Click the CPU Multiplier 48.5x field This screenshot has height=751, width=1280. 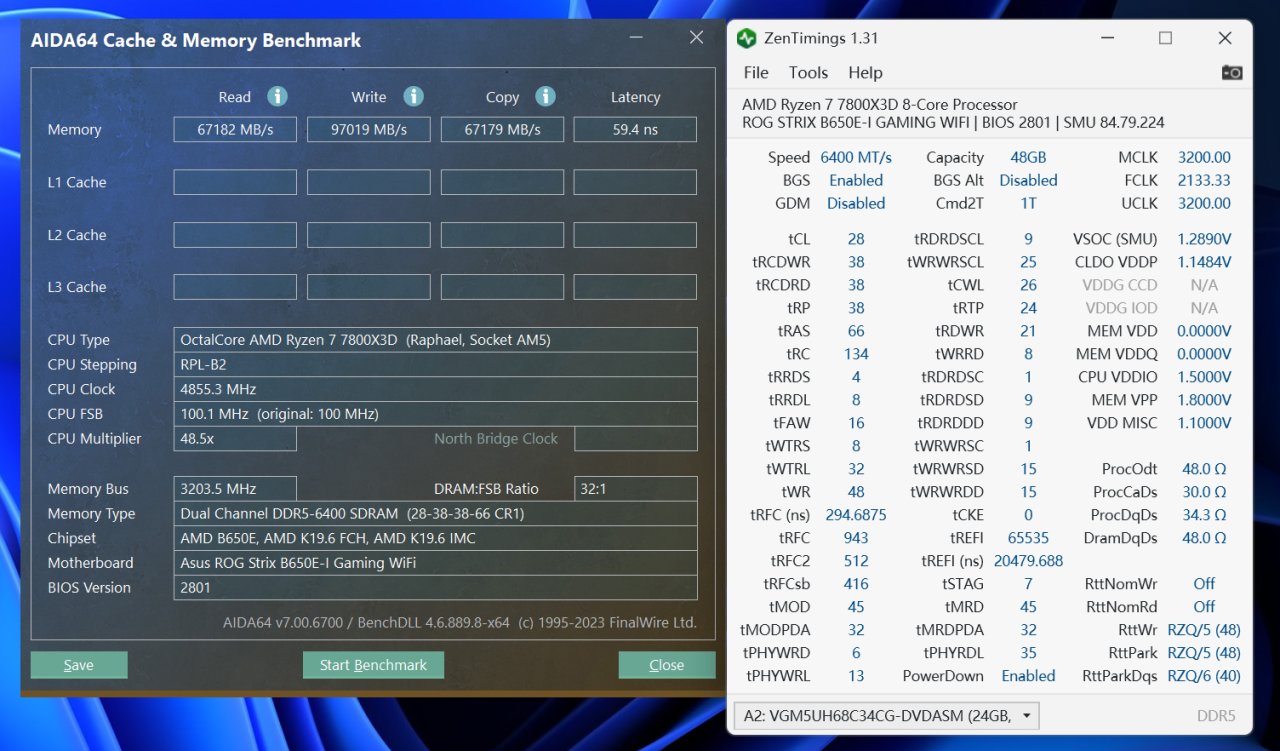(235, 439)
